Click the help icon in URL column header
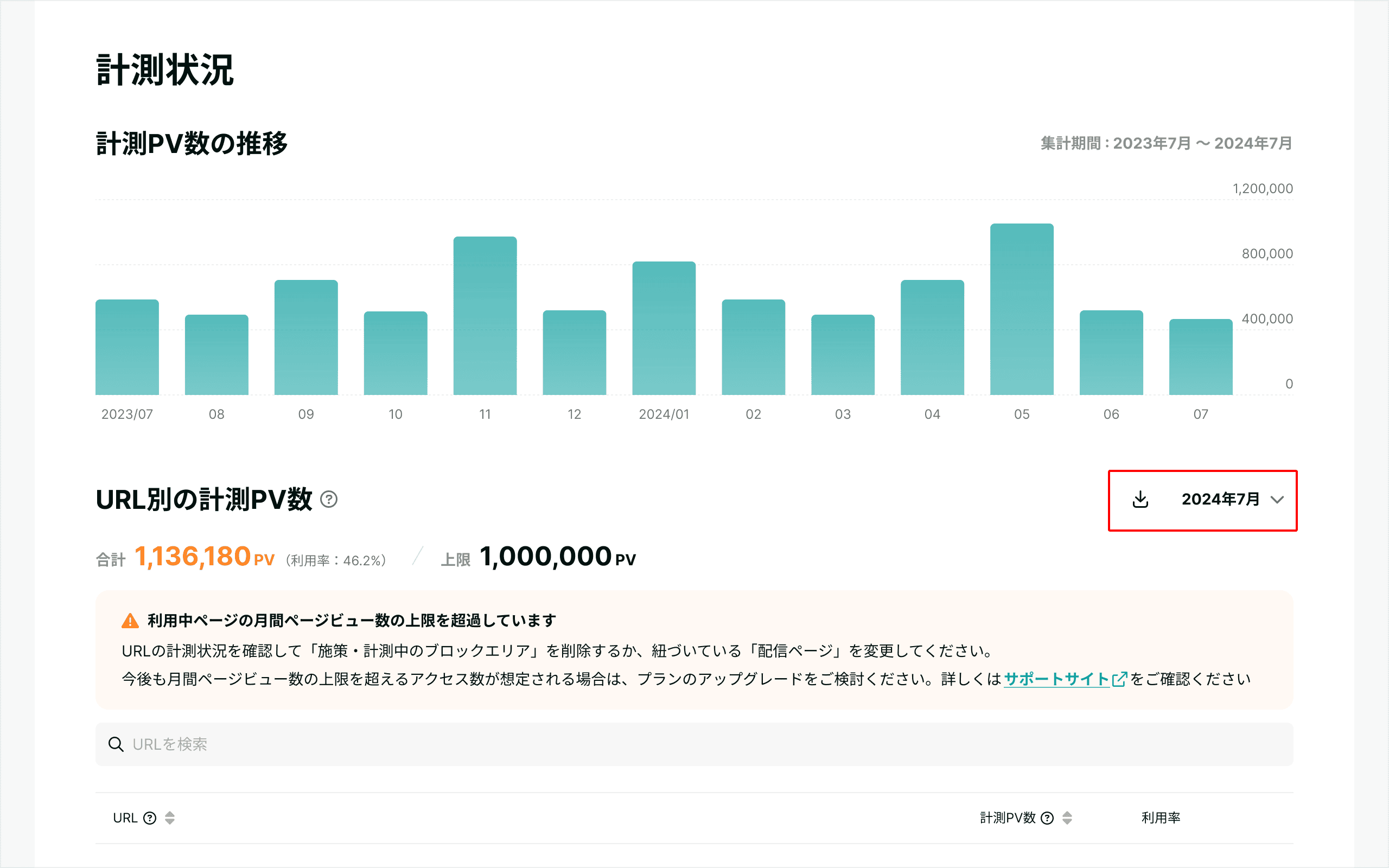This screenshot has width=1389, height=868. point(150,818)
